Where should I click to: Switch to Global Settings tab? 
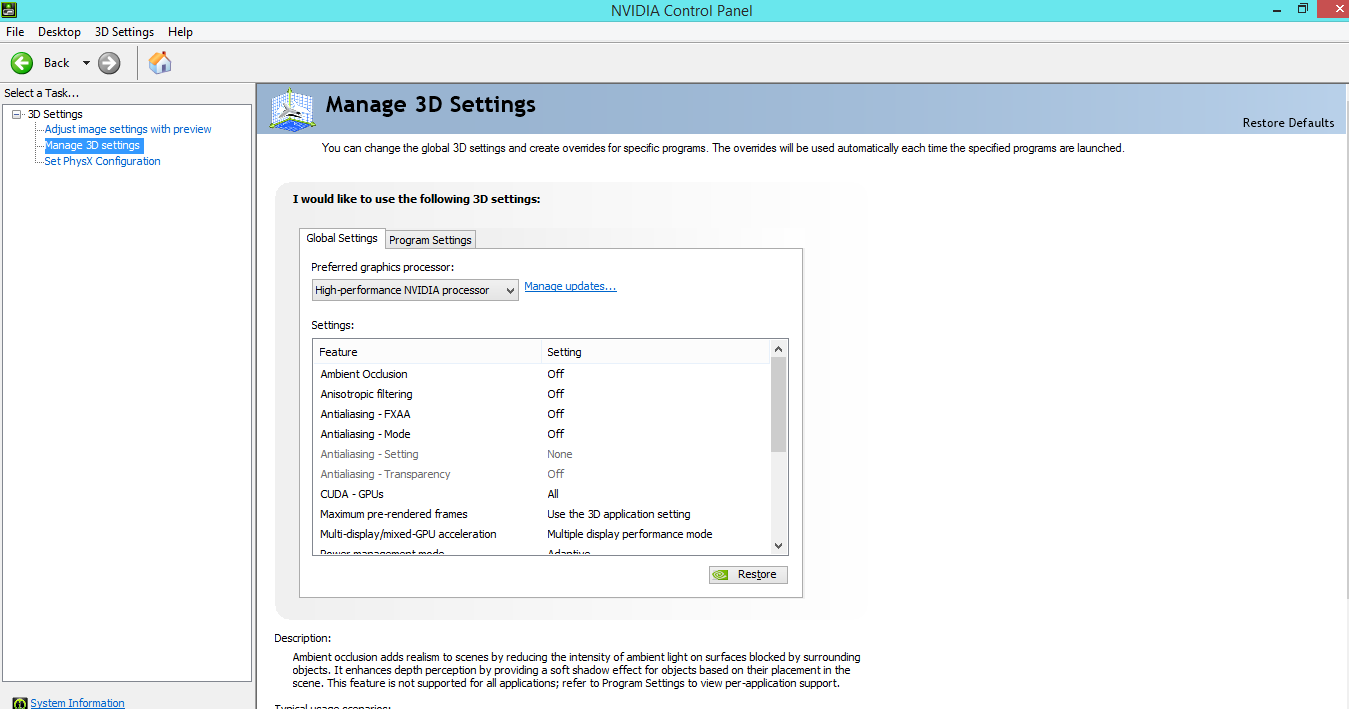coord(342,238)
